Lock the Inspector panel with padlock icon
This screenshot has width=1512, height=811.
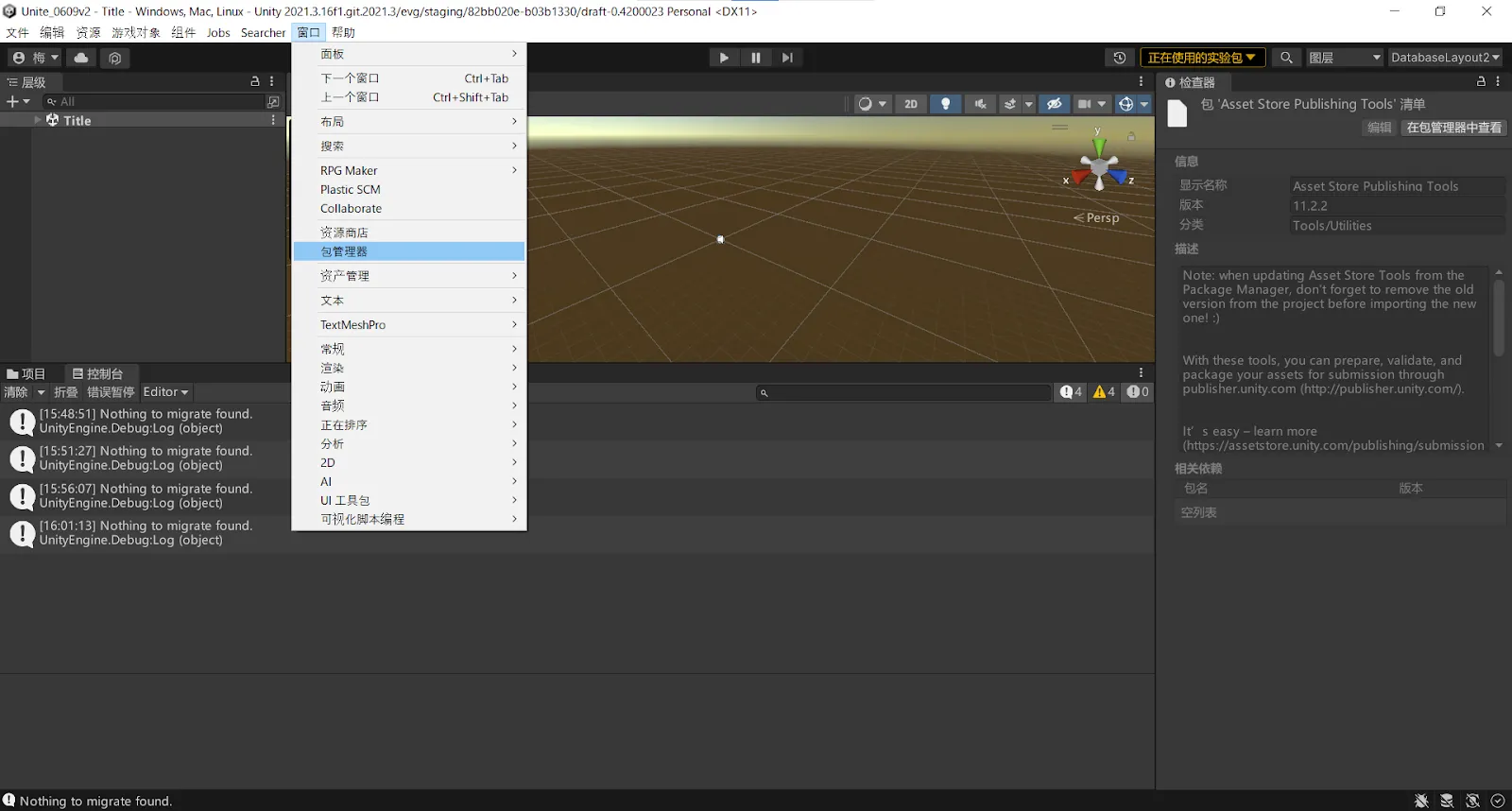point(1481,82)
